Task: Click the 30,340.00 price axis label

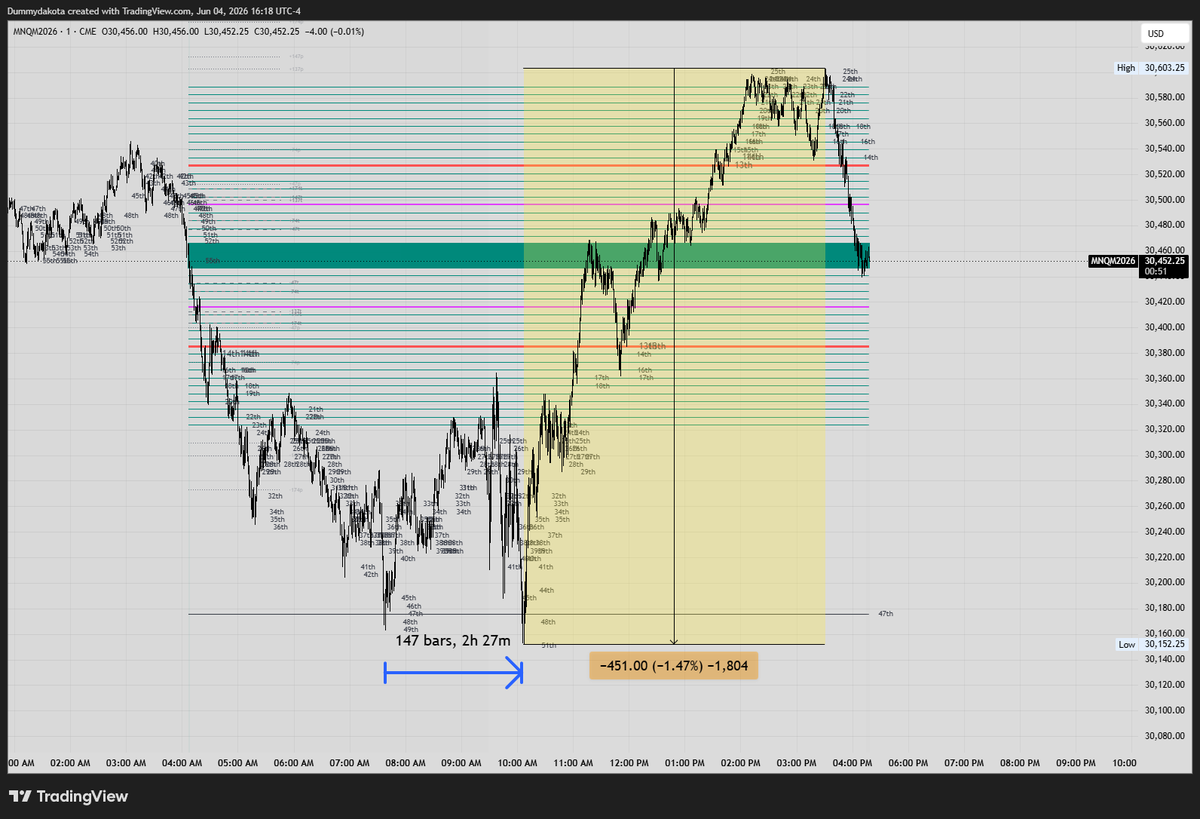Action: point(1165,403)
